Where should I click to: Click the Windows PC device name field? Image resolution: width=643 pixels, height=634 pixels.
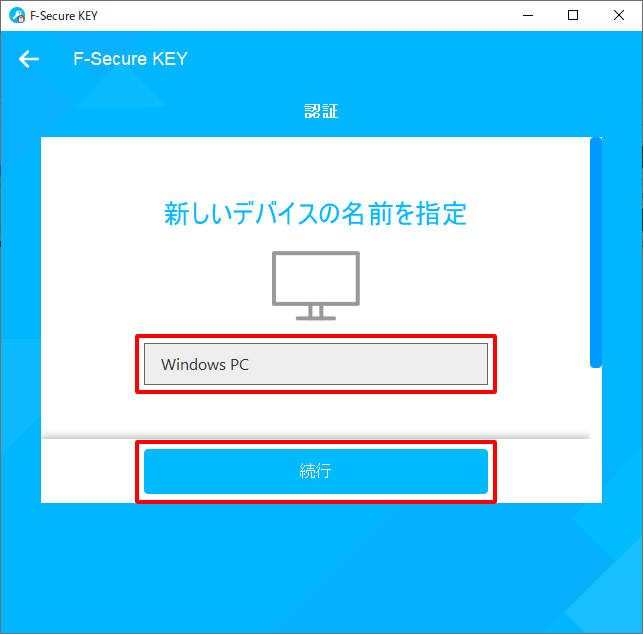316,364
